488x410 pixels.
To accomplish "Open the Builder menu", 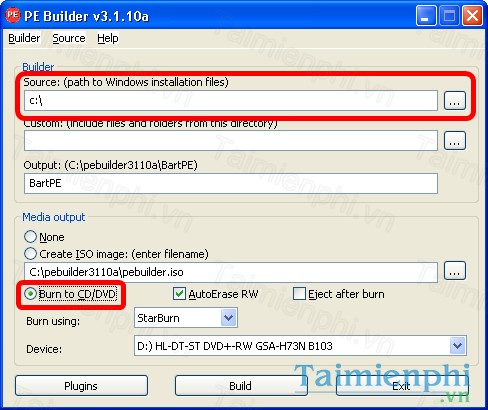I will 24,38.
